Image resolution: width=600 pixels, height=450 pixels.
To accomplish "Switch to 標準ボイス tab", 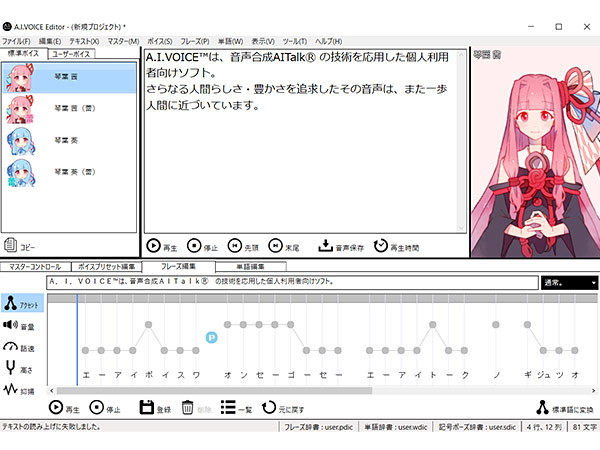I will coord(24,53).
